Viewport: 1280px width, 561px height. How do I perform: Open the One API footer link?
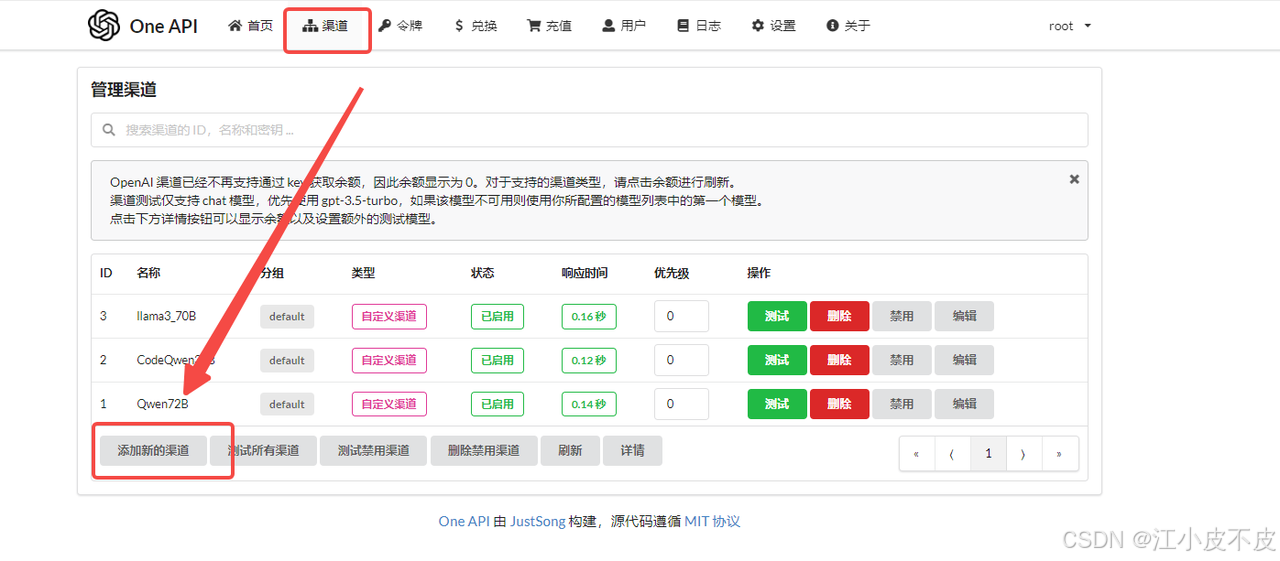tap(464, 521)
